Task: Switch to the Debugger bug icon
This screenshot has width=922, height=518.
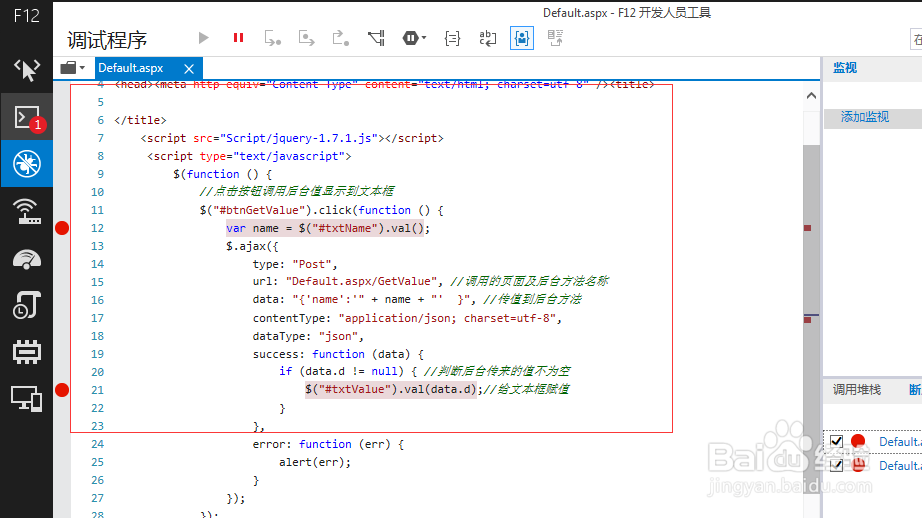Action: click(x=26, y=163)
